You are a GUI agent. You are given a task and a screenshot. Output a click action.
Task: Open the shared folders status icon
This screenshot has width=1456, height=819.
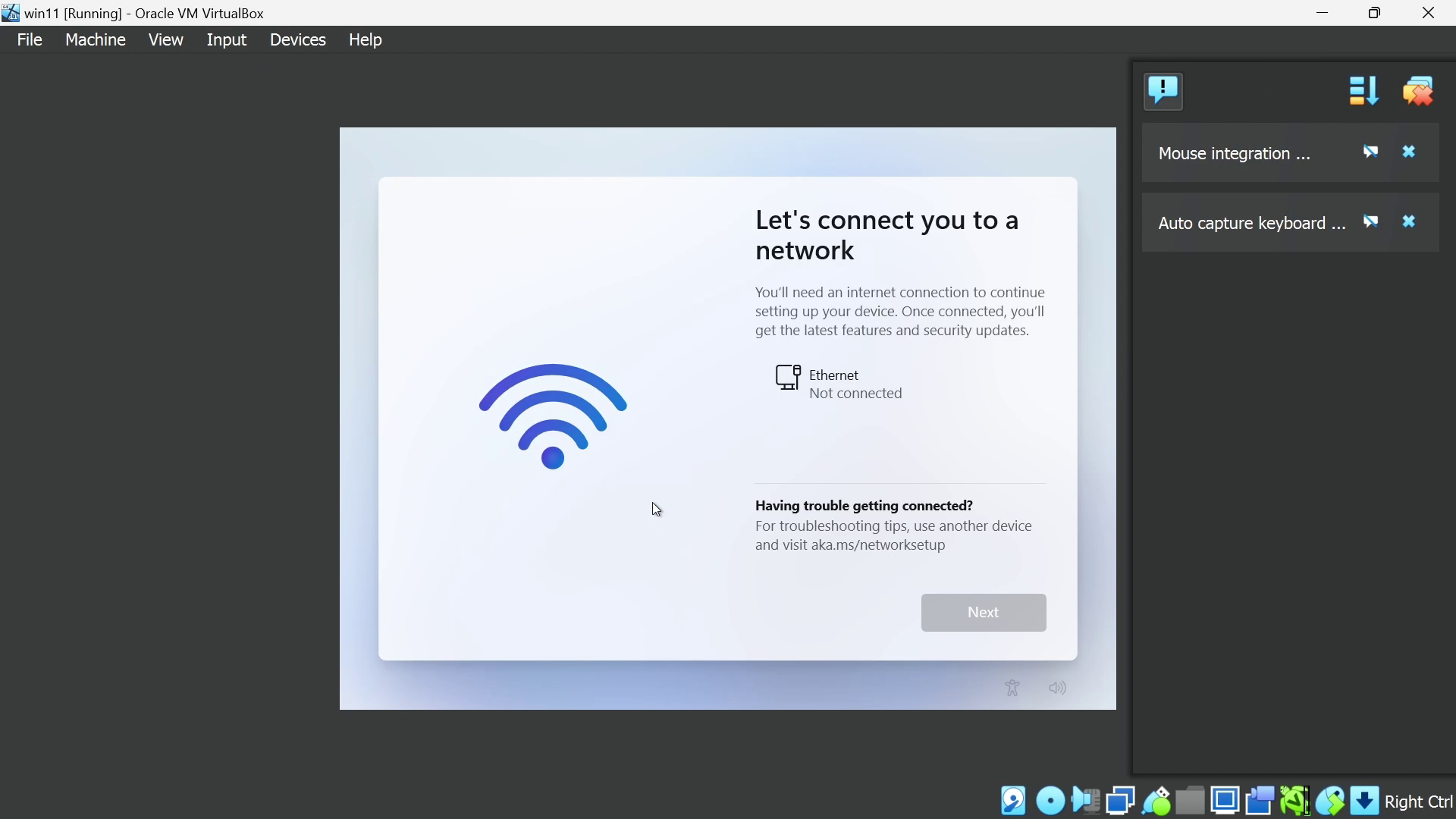coord(1191,801)
